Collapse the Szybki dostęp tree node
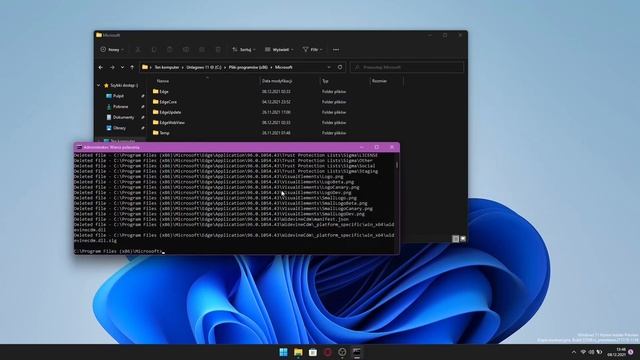The height and width of the screenshot is (360, 640). pyautogui.click(x=98, y=85)
